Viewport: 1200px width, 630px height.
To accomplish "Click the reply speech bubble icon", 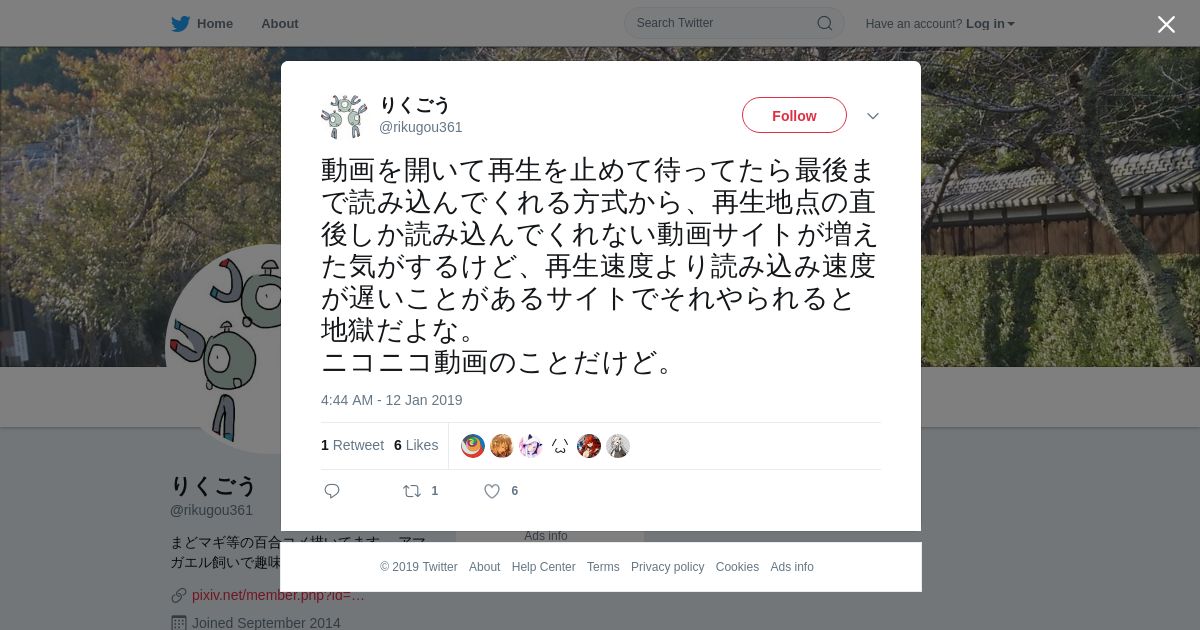I will (x=332, y=491).
